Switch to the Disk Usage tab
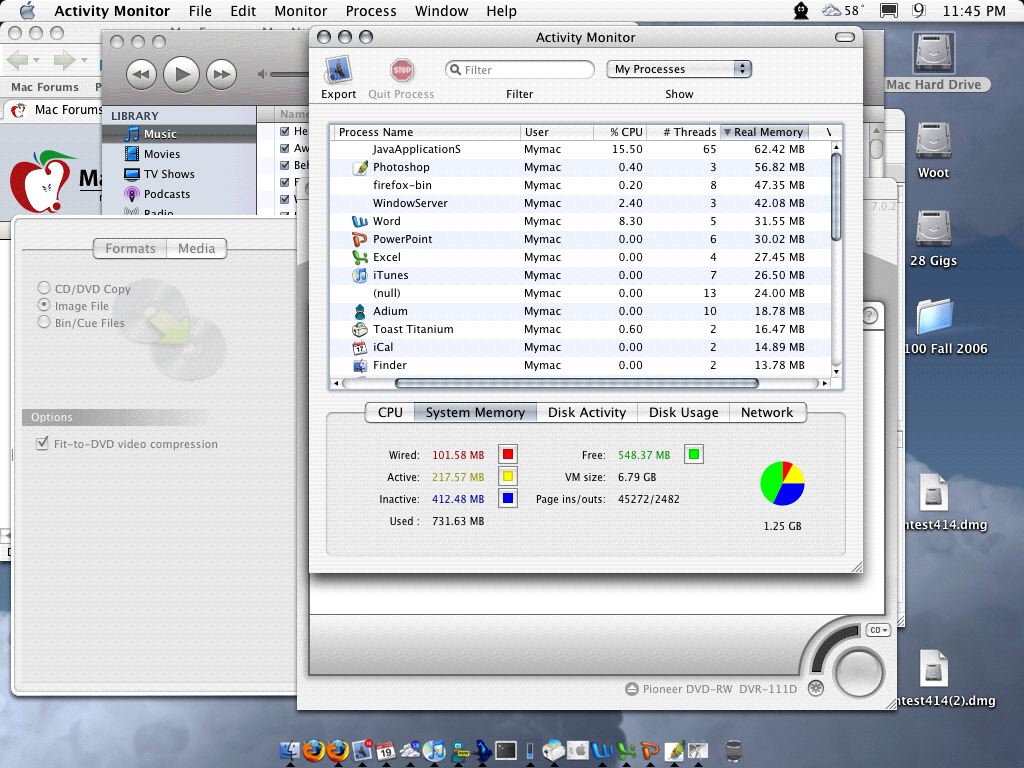The image size is (1024, 768). [683, 413]
